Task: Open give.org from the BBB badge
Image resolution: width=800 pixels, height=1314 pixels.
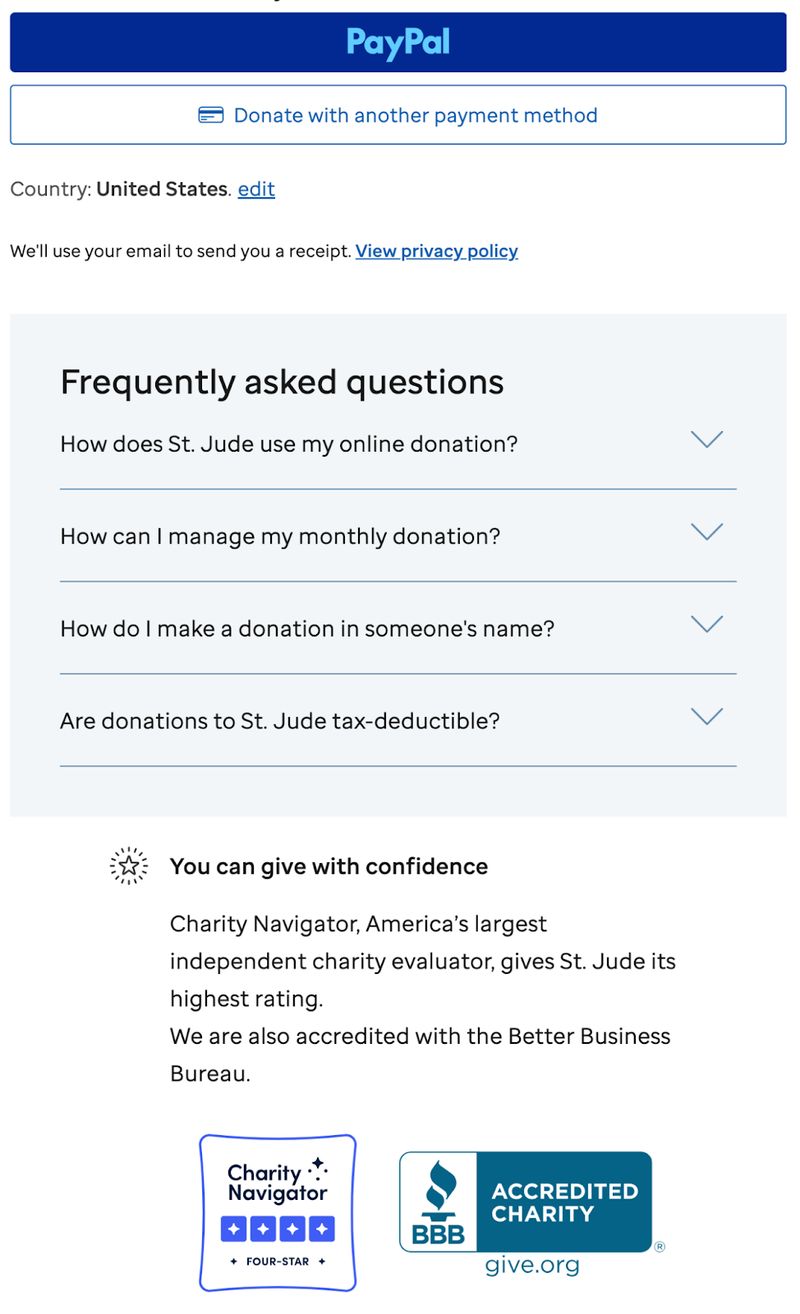Action: 531,1265
